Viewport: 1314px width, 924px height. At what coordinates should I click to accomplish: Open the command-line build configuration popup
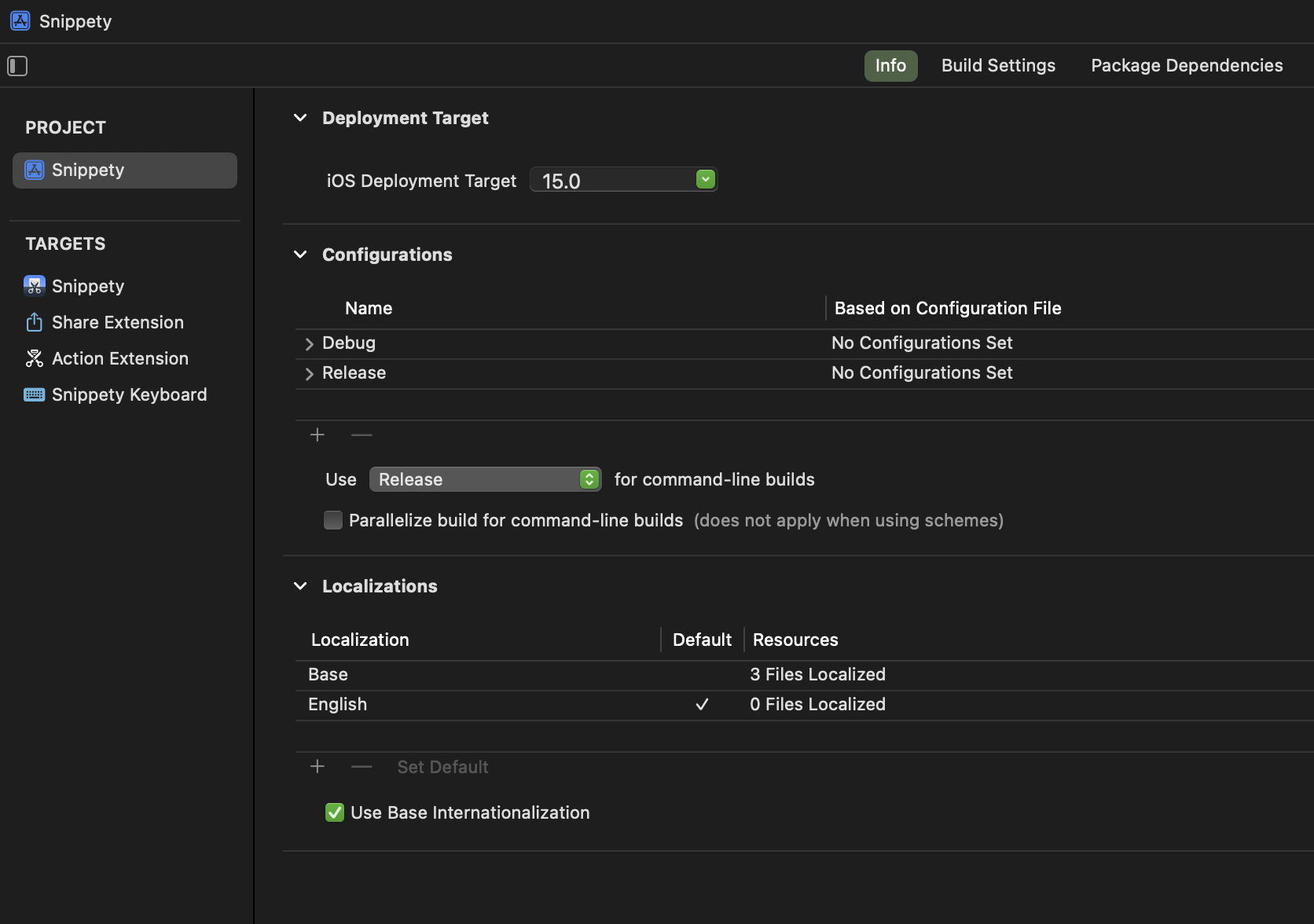point(486,479)
